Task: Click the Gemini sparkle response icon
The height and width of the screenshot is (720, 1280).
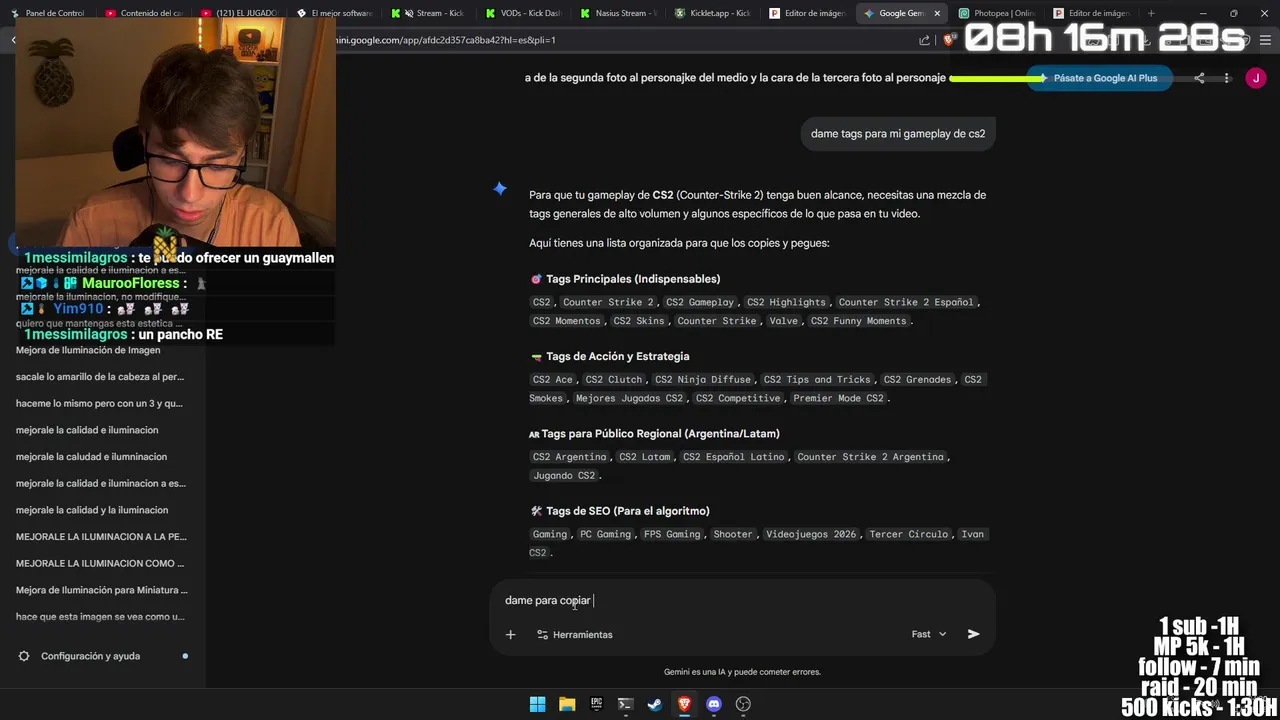Action: coord(500,189)
